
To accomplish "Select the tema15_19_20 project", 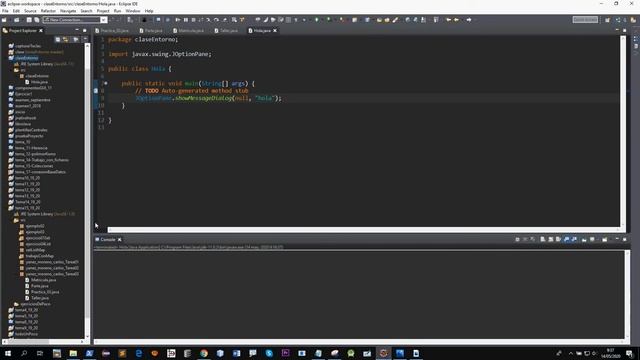I will tap(27, 208).
